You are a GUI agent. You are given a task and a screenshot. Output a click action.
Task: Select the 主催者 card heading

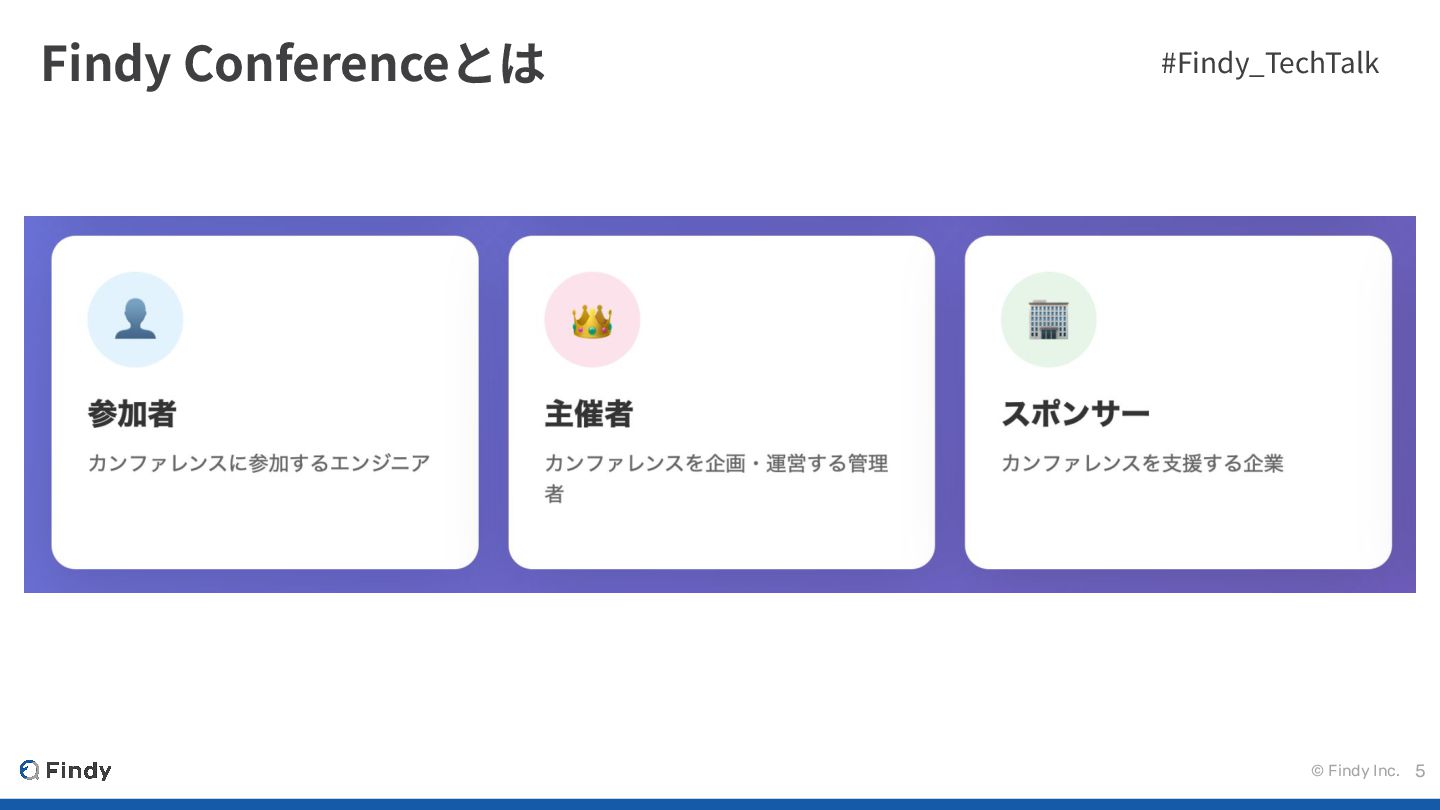[x=589, y=414]
